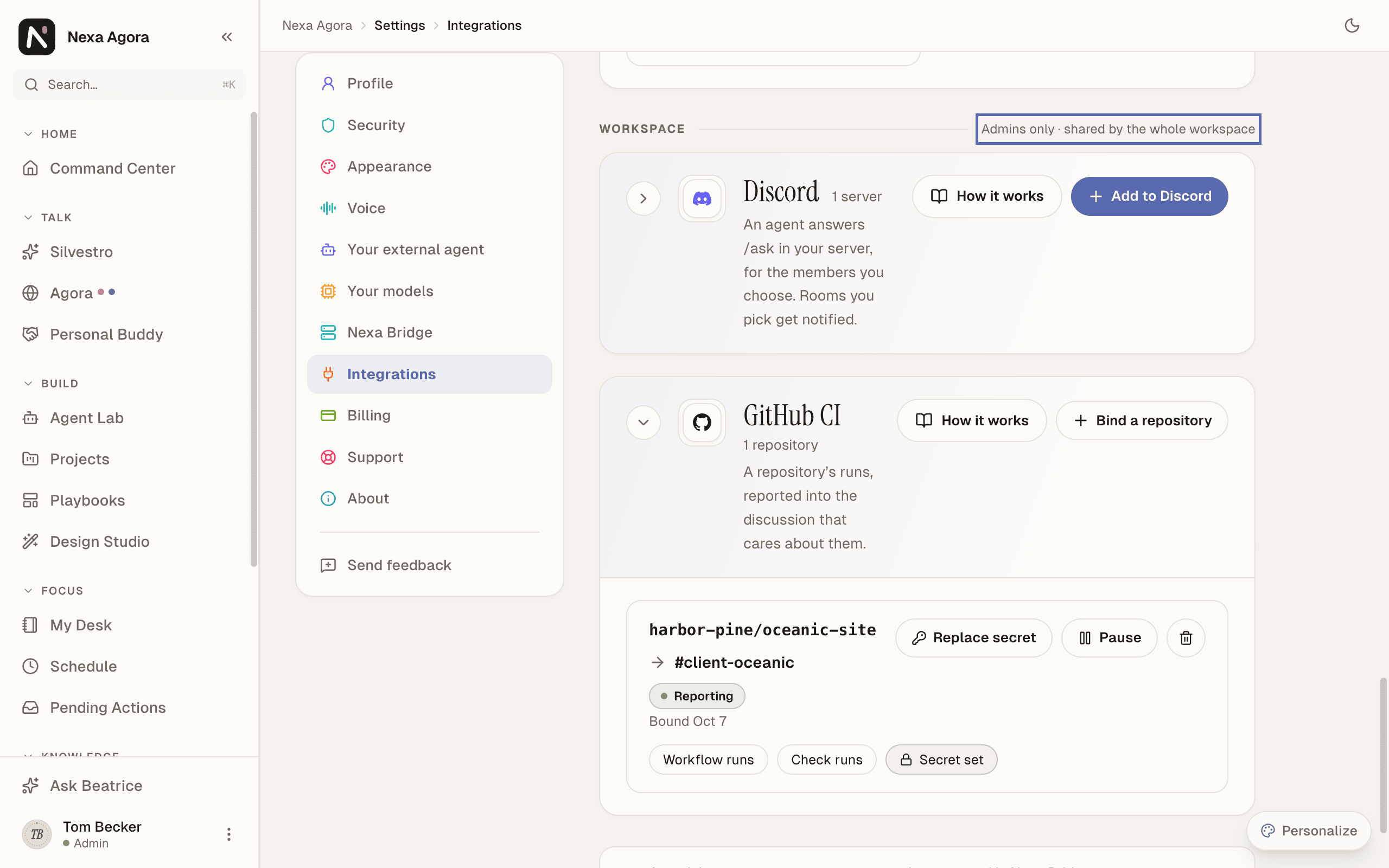The width and height of the screenshot is (1389, 868).
Task: Select the Integrations settings tab
Action: [x=429, y=374]
